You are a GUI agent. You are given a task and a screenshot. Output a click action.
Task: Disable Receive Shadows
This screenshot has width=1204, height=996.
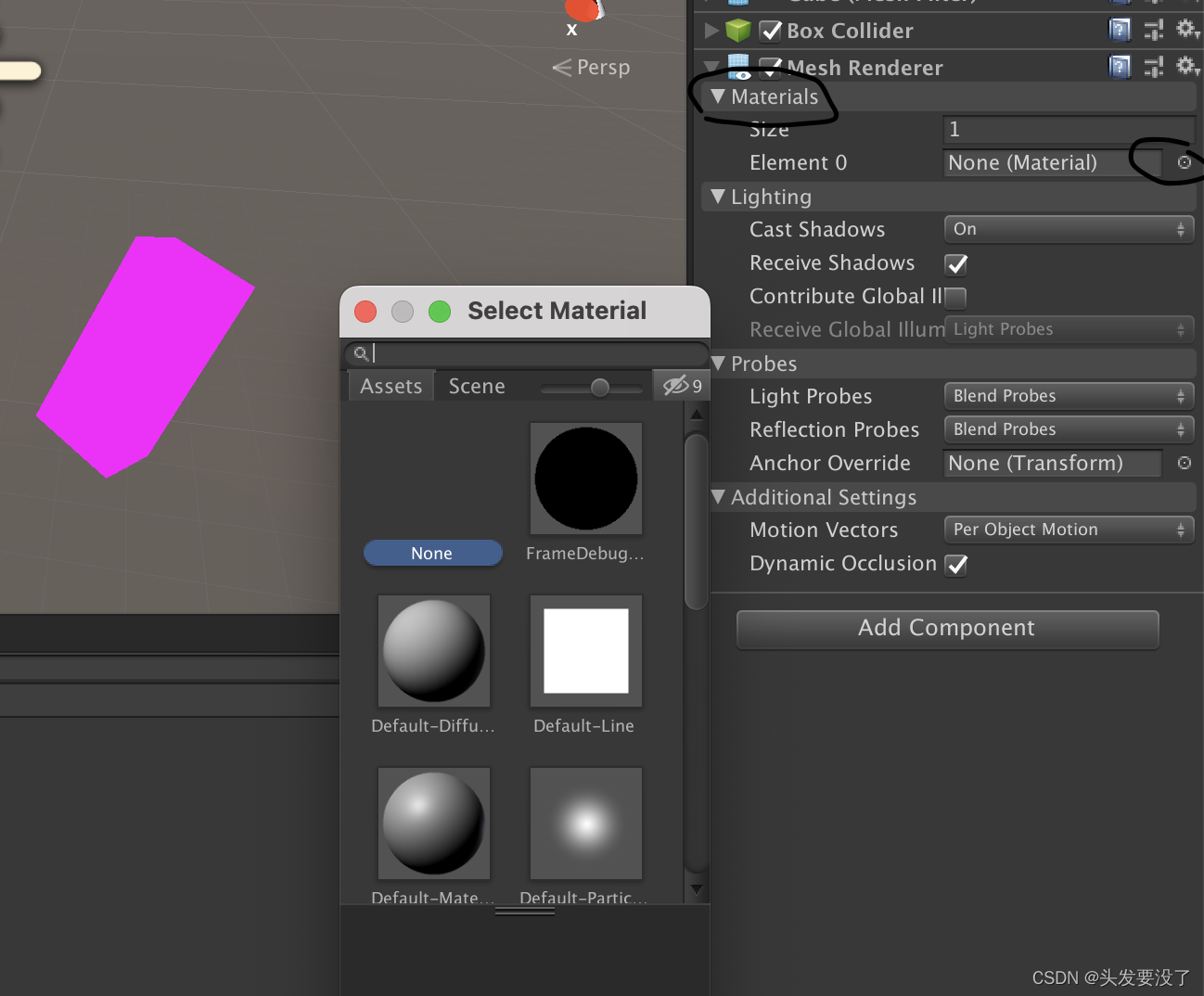point(955,264)
